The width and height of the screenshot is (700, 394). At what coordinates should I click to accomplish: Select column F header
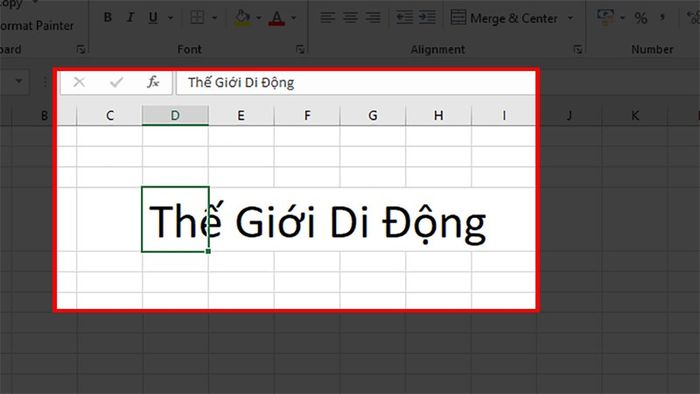point(307,116)
